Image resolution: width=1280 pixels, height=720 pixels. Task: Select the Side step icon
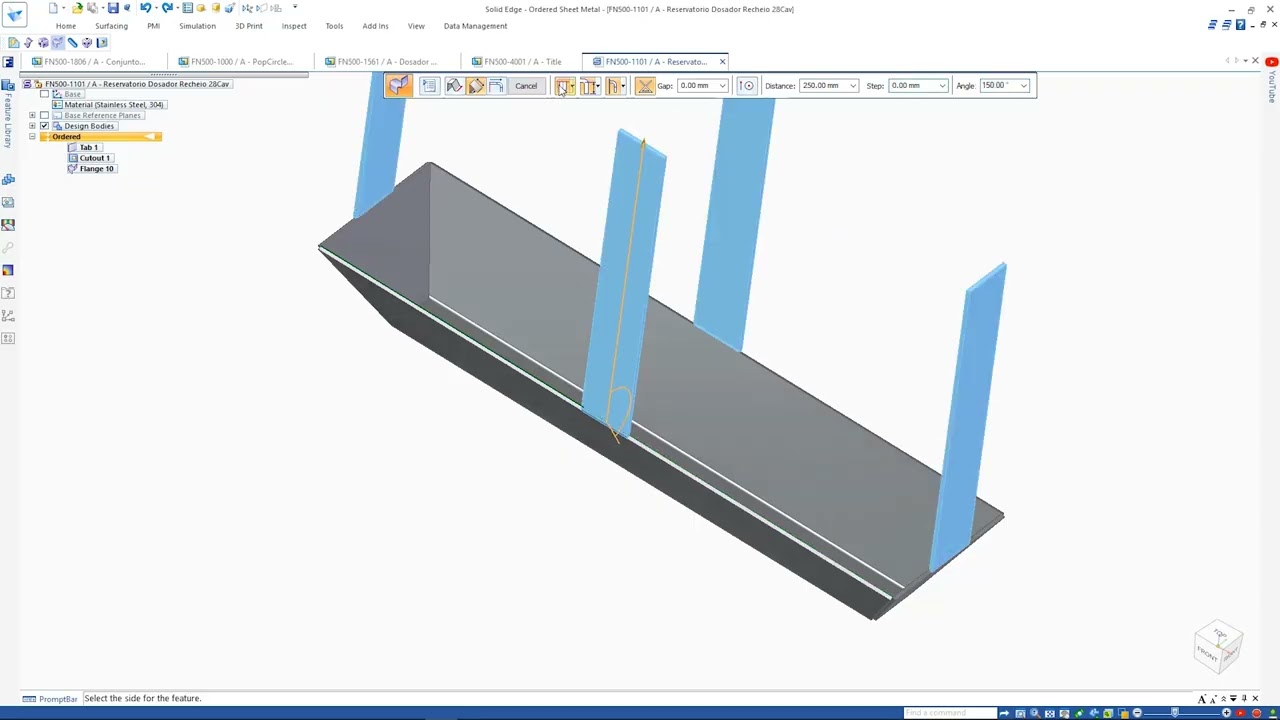476,85
